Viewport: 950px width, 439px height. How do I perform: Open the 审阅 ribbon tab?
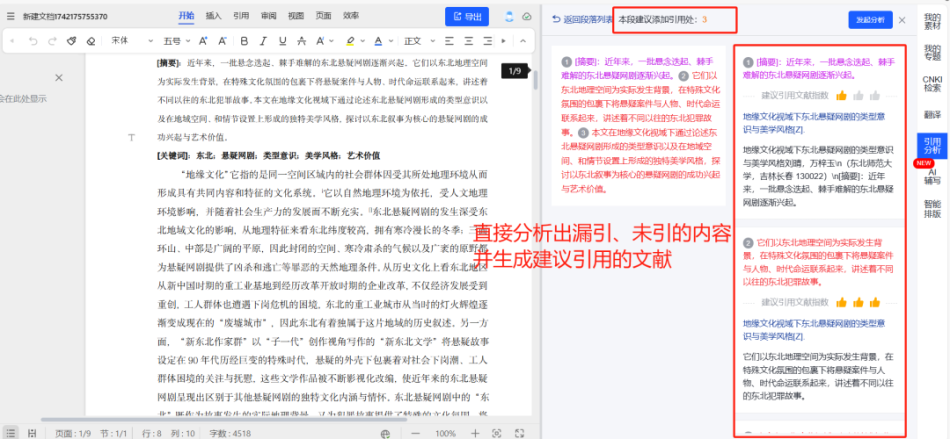(x=268, y=17)
